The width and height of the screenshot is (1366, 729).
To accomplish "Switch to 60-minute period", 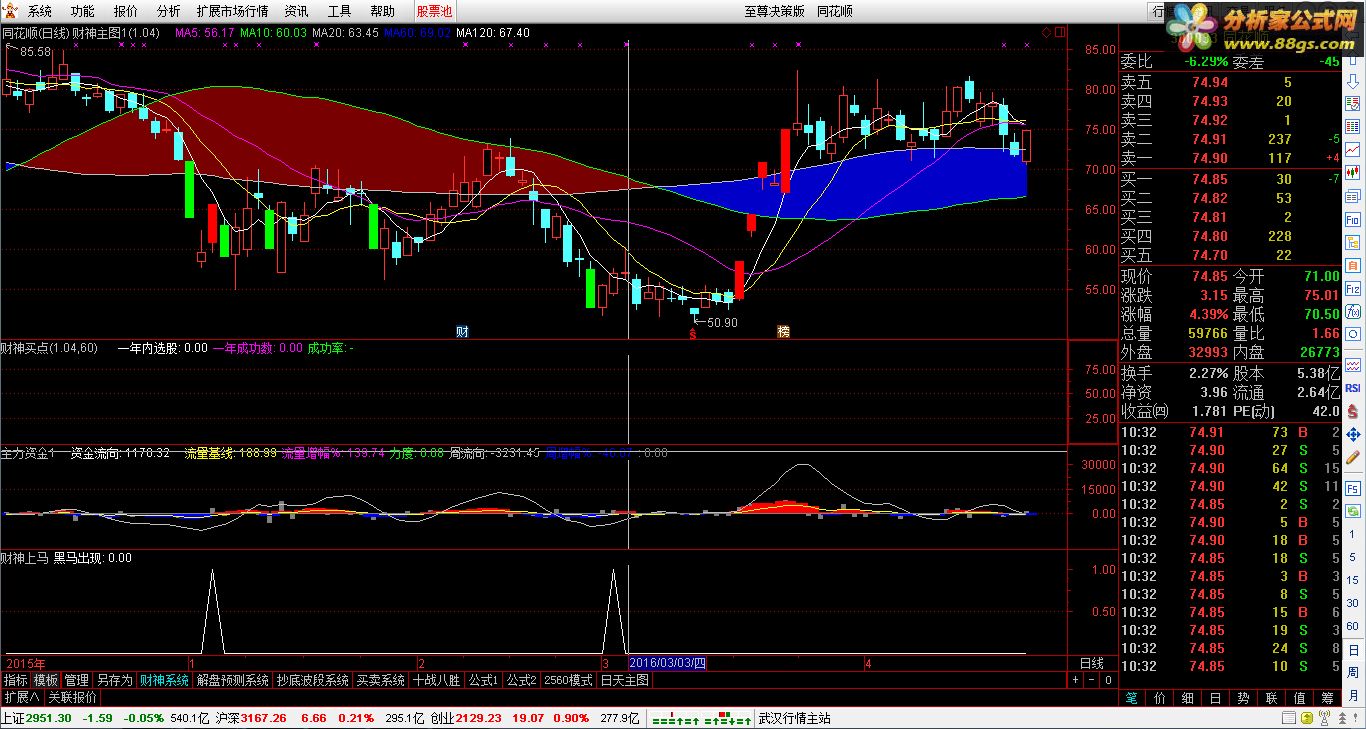I will click(1352, 626).
